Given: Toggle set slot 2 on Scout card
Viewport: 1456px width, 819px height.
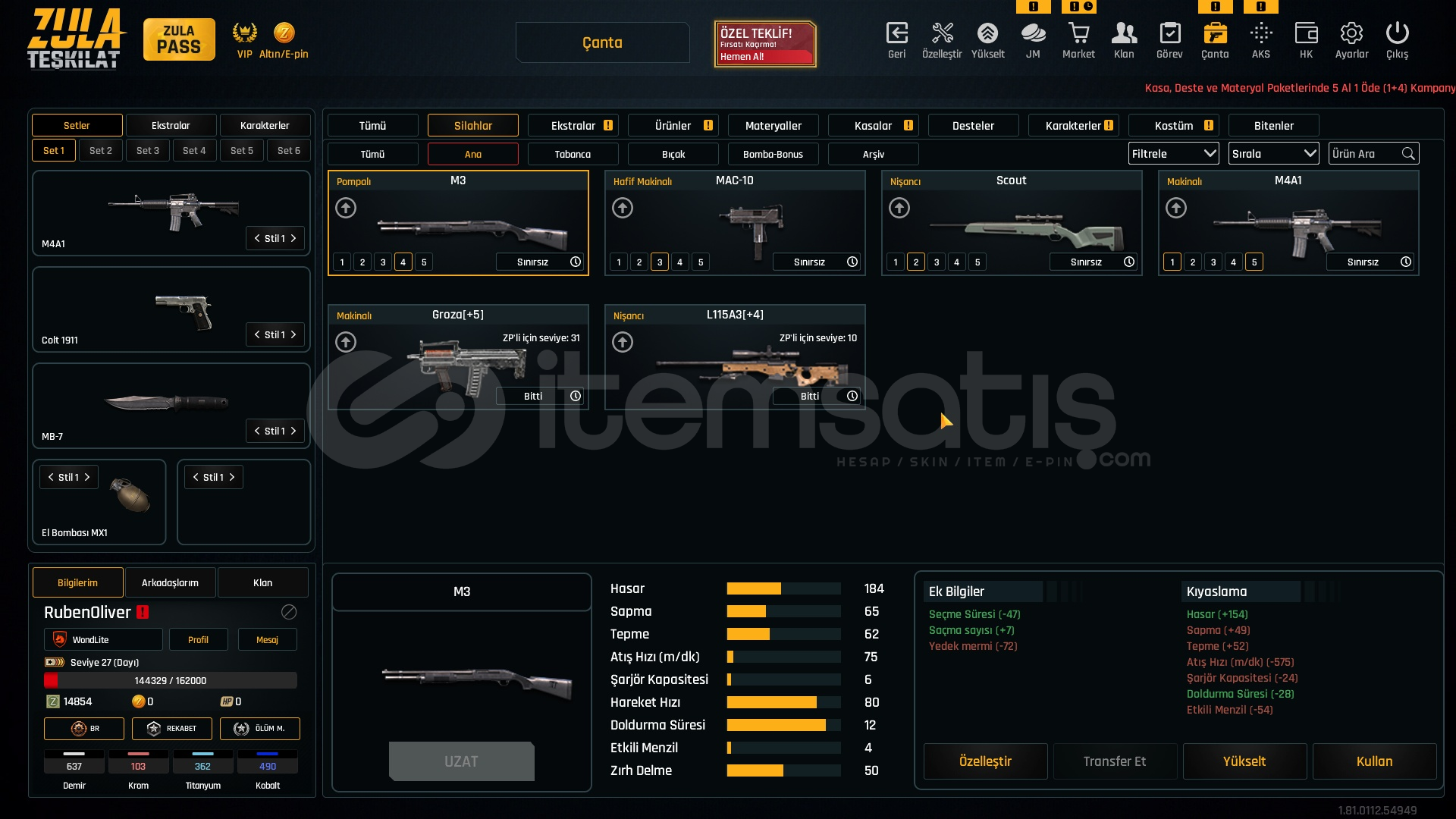Looking at the screenshot, I should pyautogui.click(x=916, y=262).
